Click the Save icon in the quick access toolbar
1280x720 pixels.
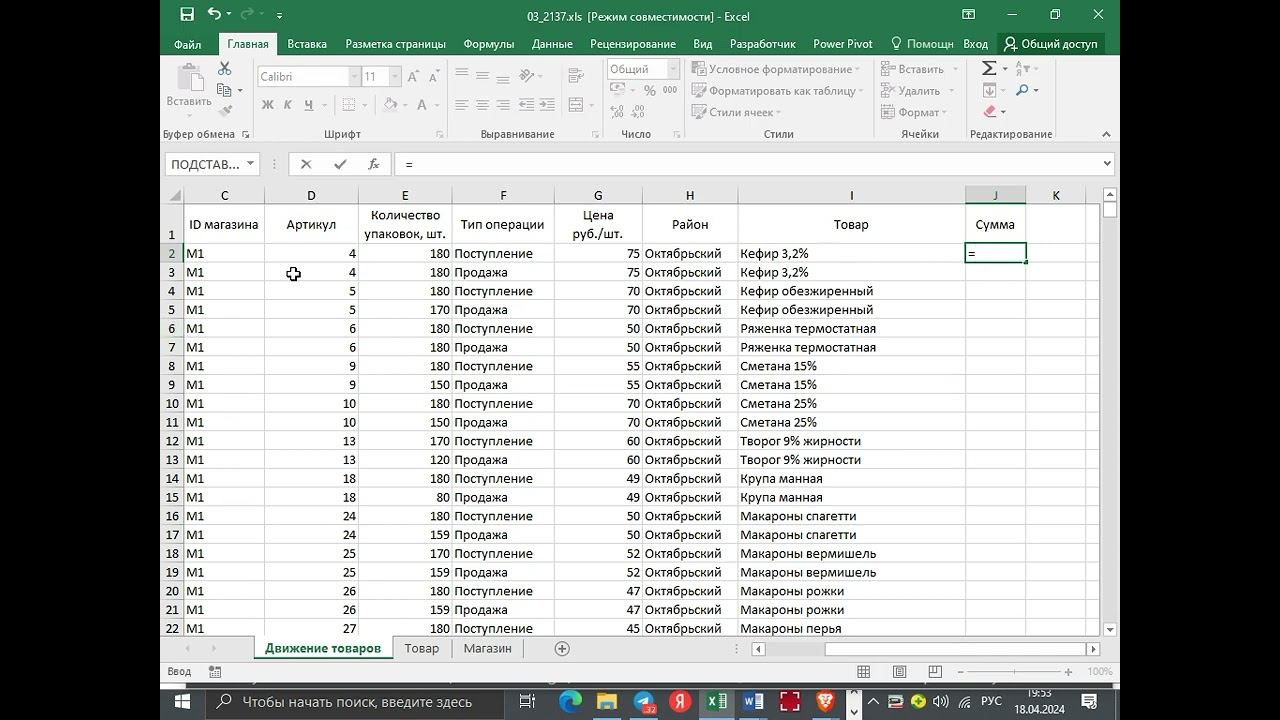[187, 15]
